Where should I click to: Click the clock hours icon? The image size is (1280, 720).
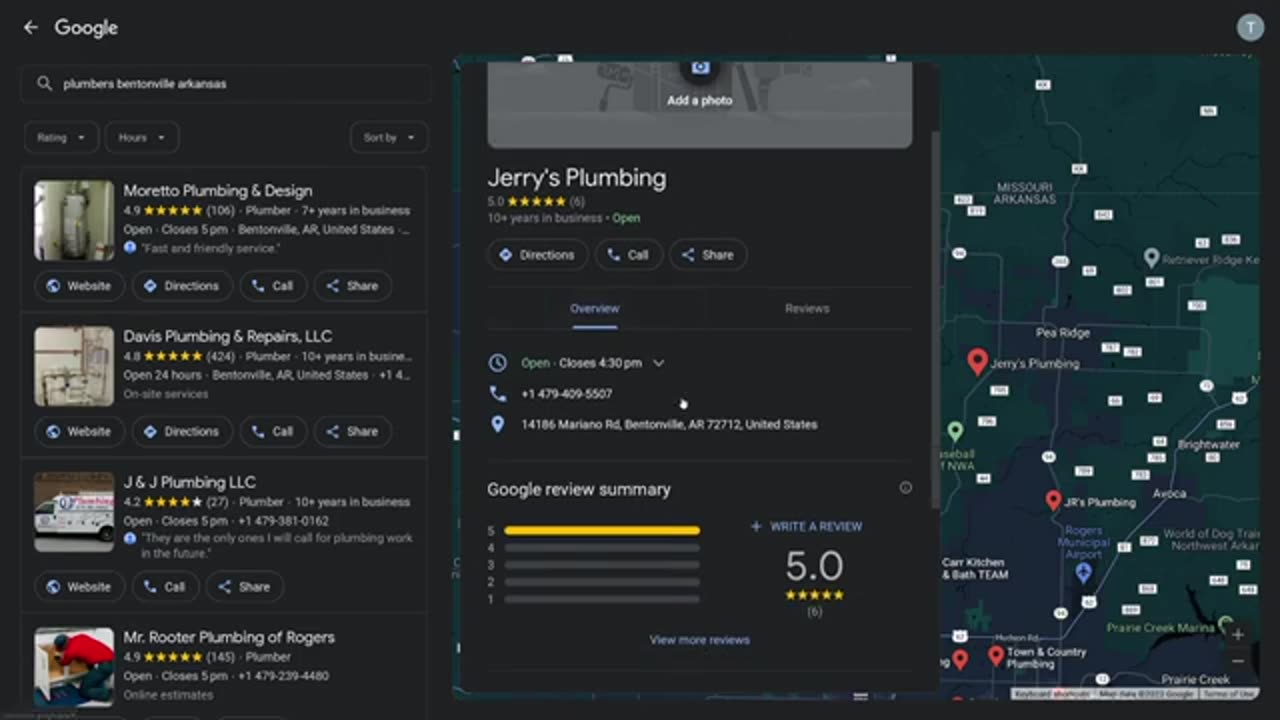(x=497, y=363)
